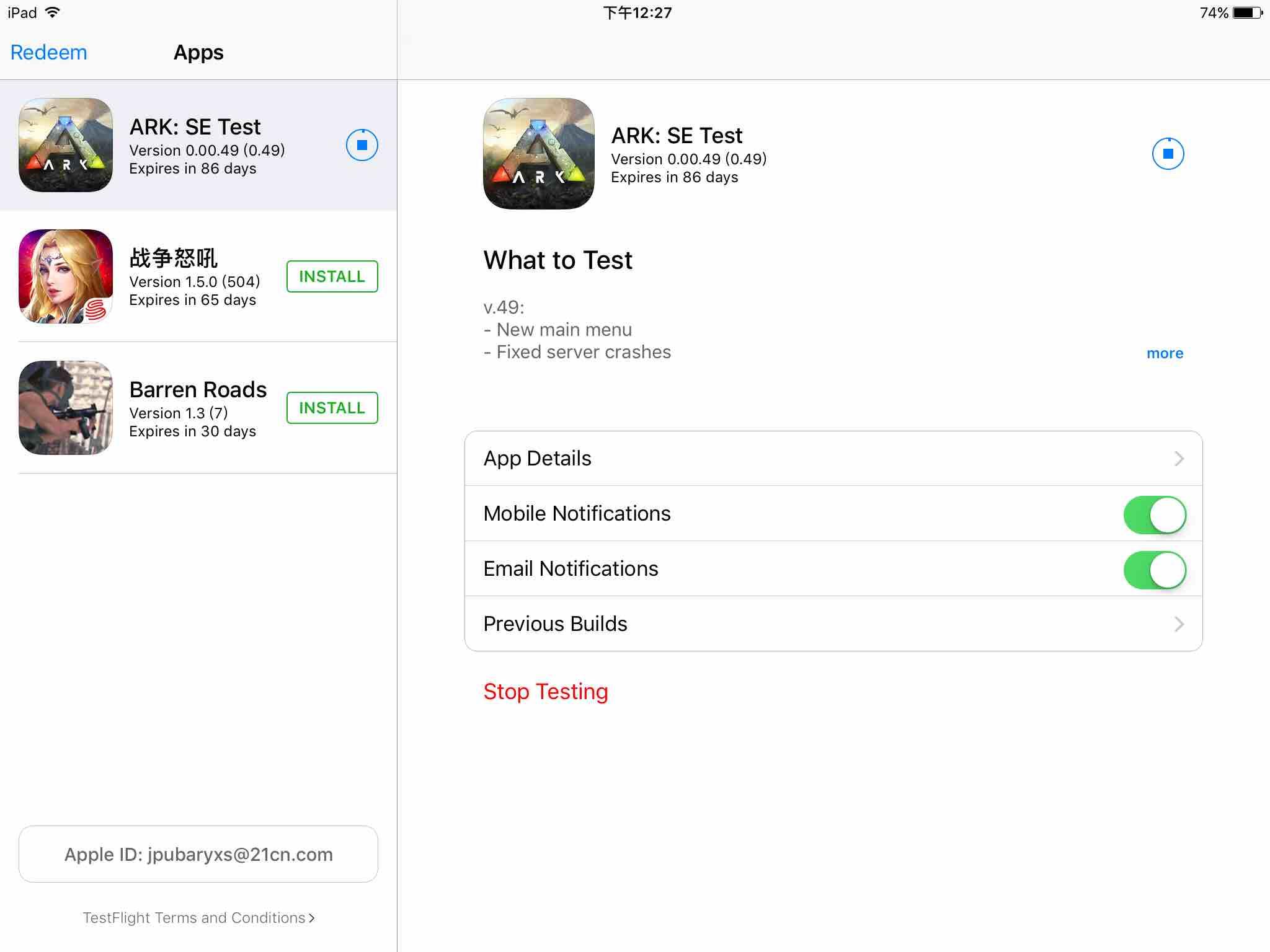Tap 'Expires in 65 days' text
The image size is (1270, 952).
point(193,300)
